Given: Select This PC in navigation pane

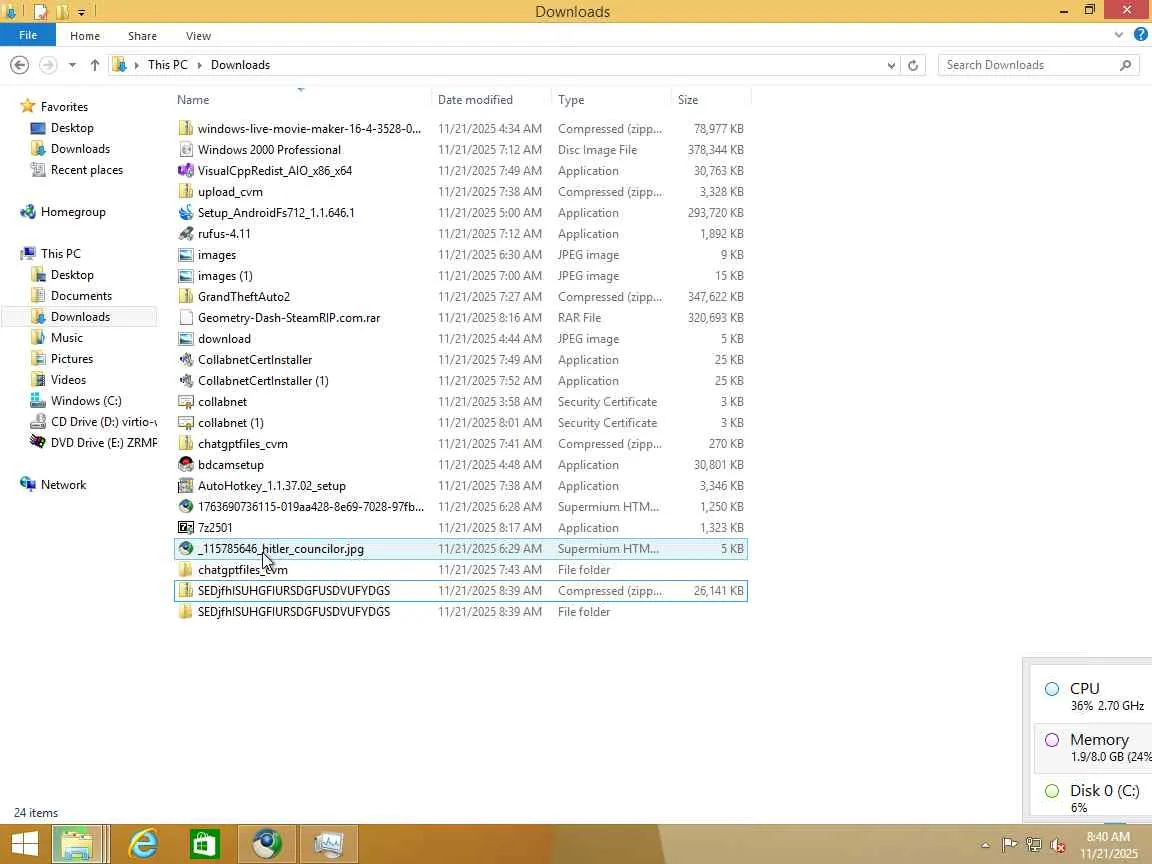Looking at the screenshot, I should click(60, 253).
